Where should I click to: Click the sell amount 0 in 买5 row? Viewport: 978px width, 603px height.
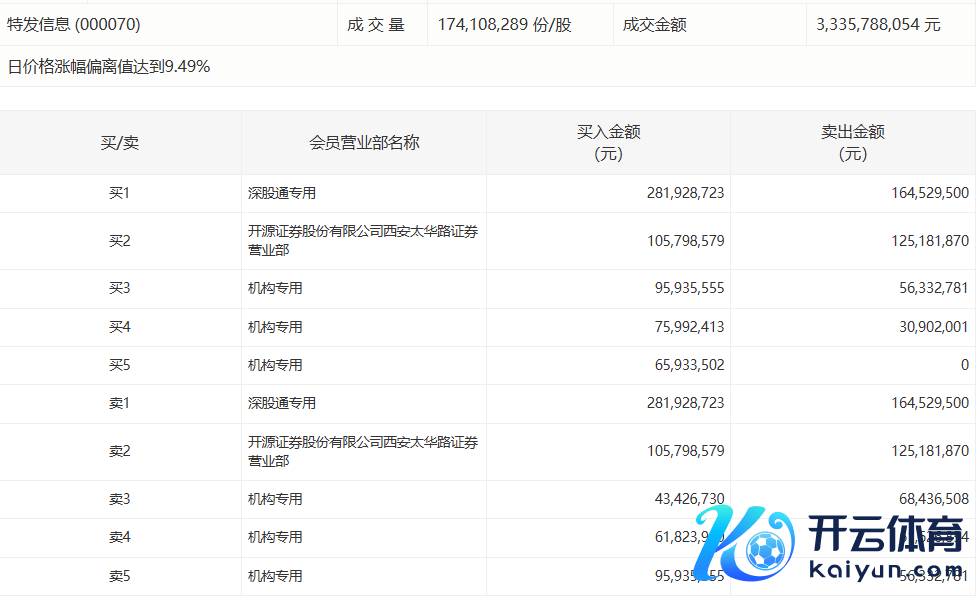(964, 365)
